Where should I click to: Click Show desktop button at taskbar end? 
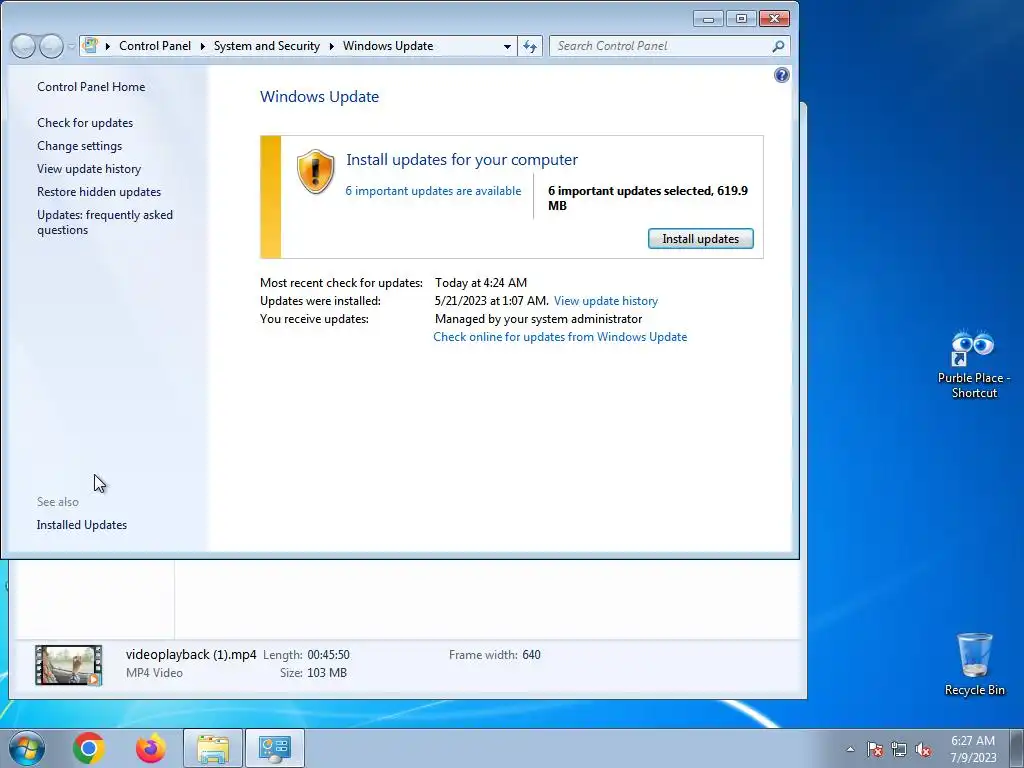(1017, 748)
